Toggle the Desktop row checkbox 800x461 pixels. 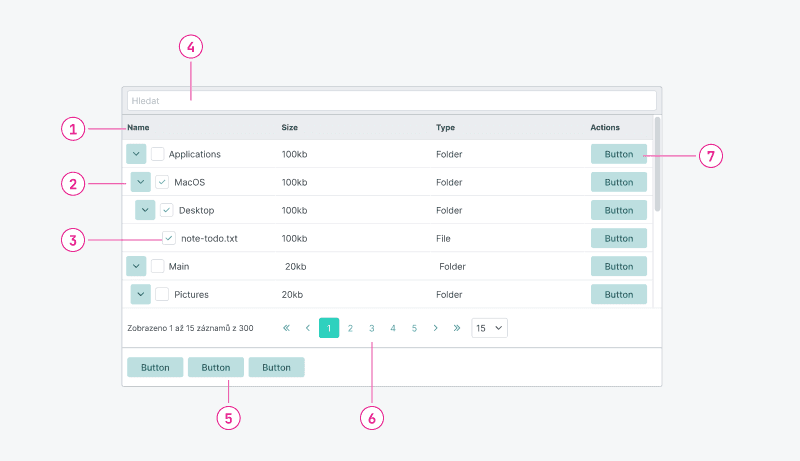point(167,210)
